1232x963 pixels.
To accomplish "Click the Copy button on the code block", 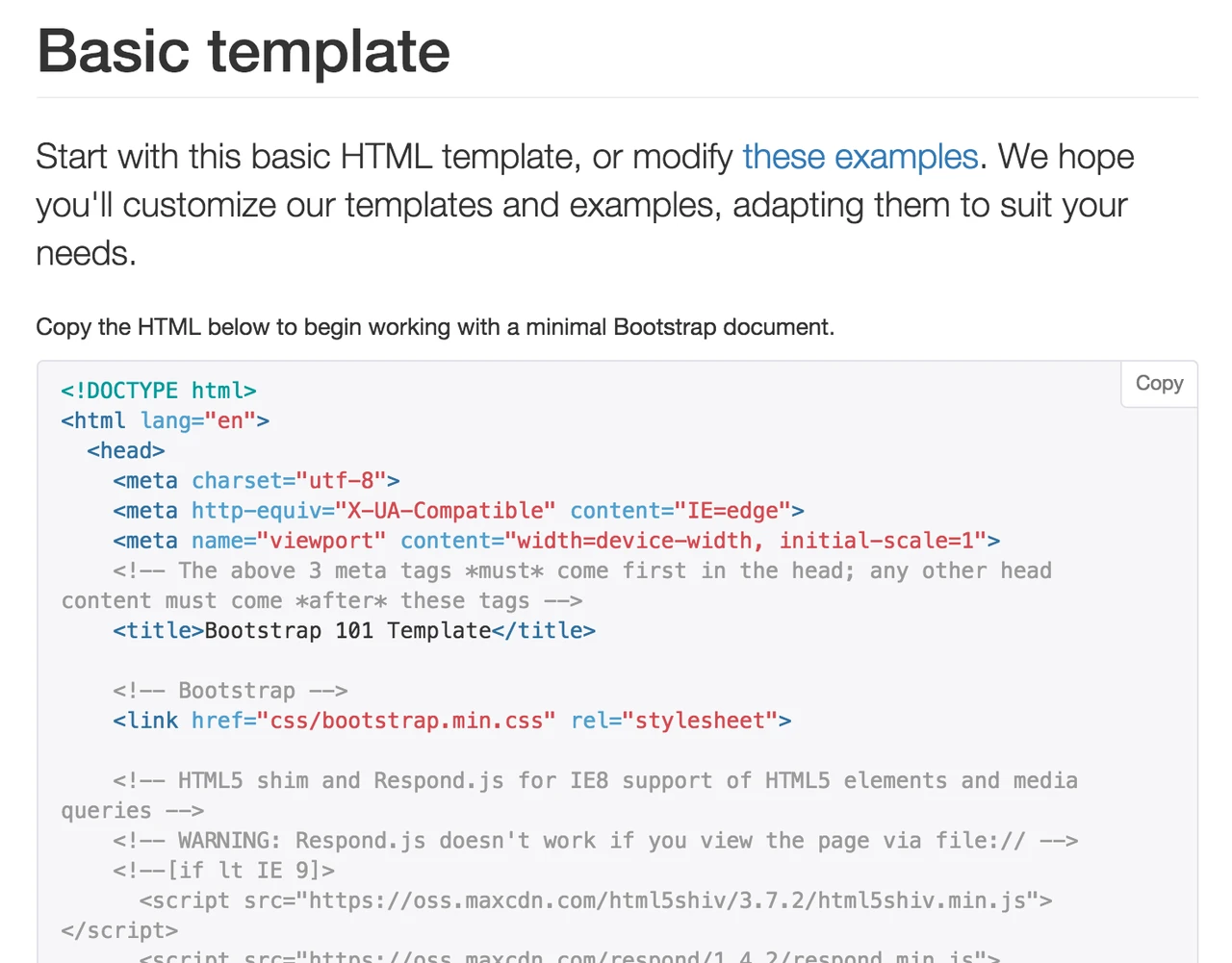I will [x=1159, y=383].
